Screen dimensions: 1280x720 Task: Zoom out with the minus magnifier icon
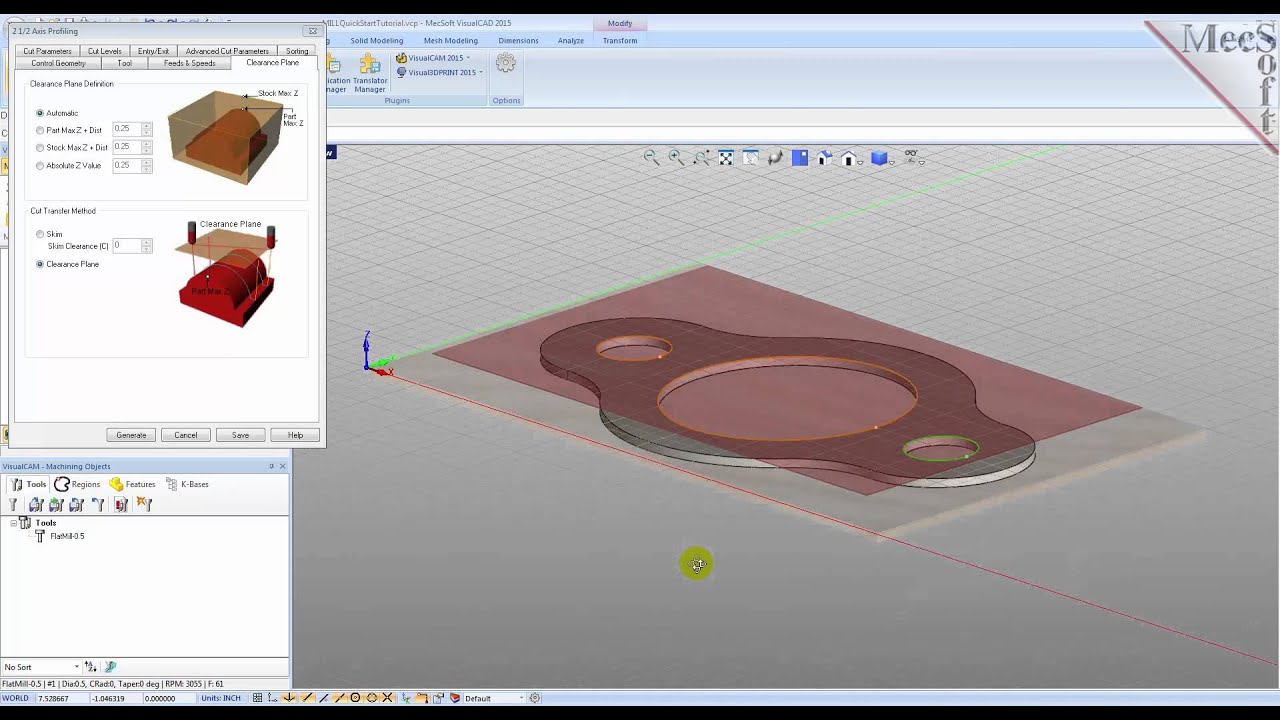651,158
